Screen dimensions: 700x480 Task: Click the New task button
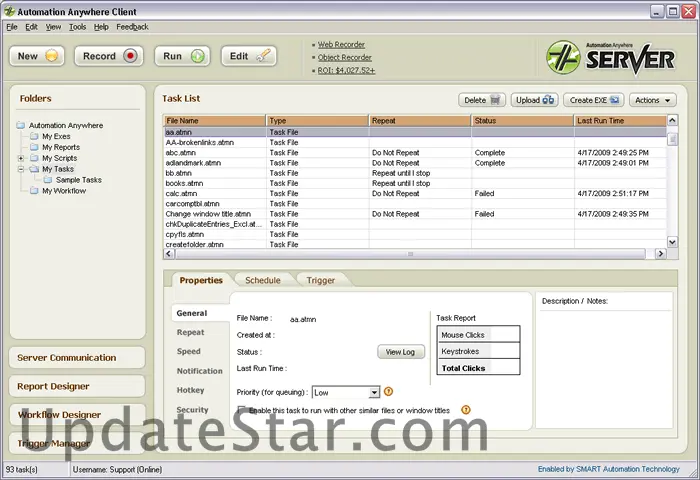[37, 56]
